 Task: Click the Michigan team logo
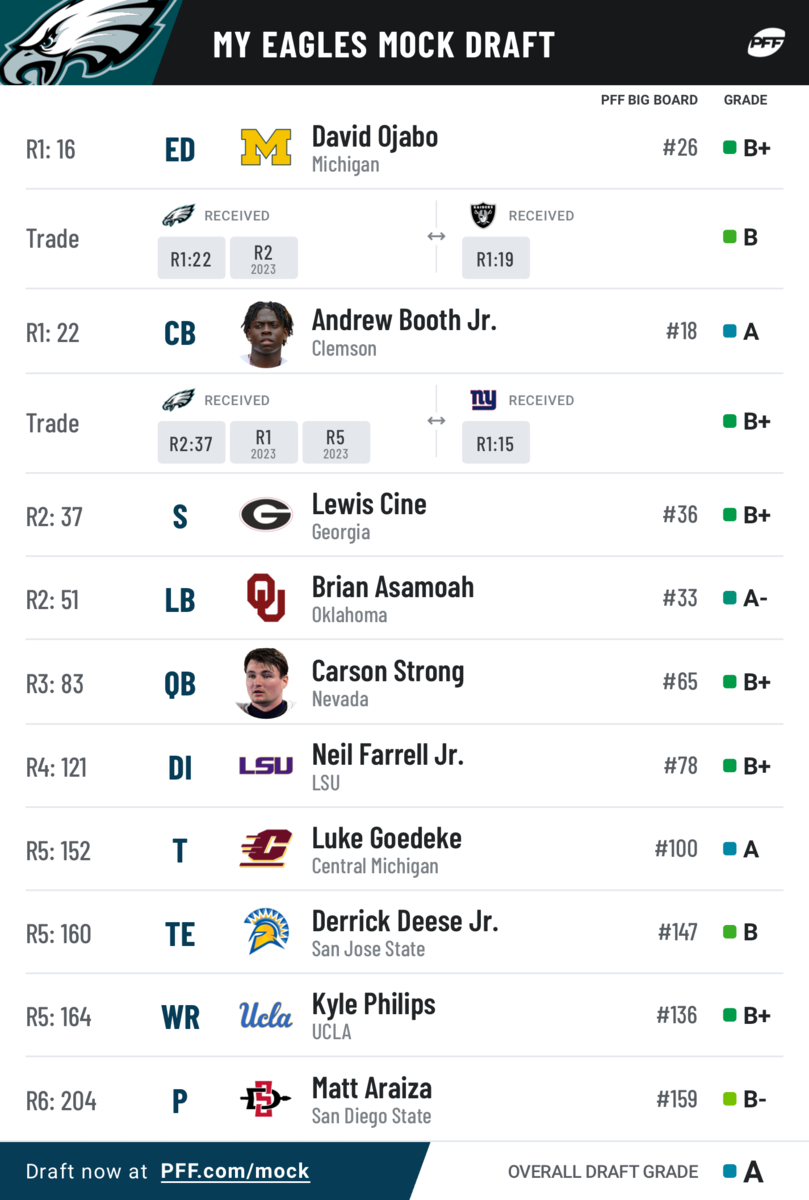point(266,148)
